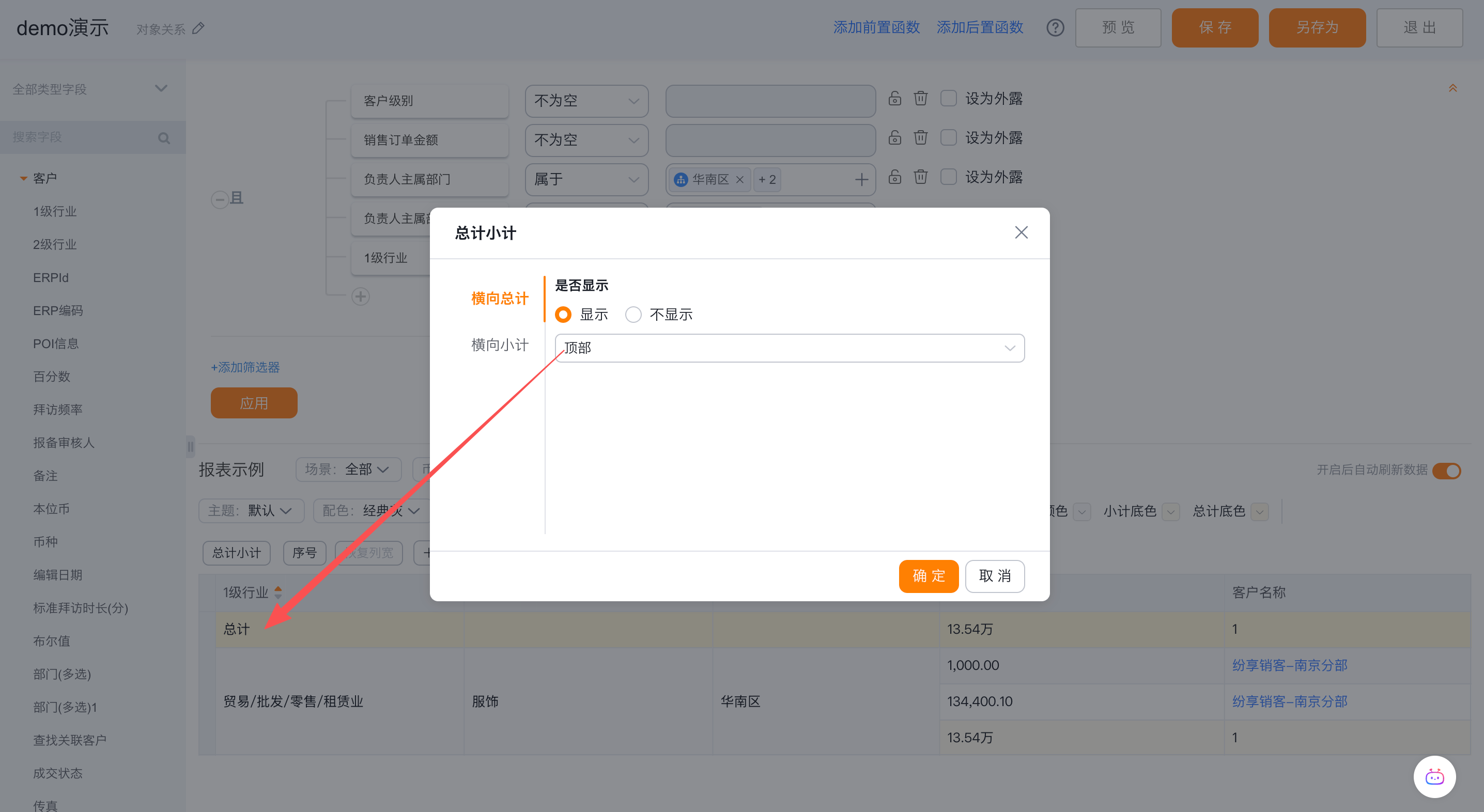Open the chat assistant robot icon
This screenshot has width=1484, height=812.
pyautogui.click(x=1434, y=777)
